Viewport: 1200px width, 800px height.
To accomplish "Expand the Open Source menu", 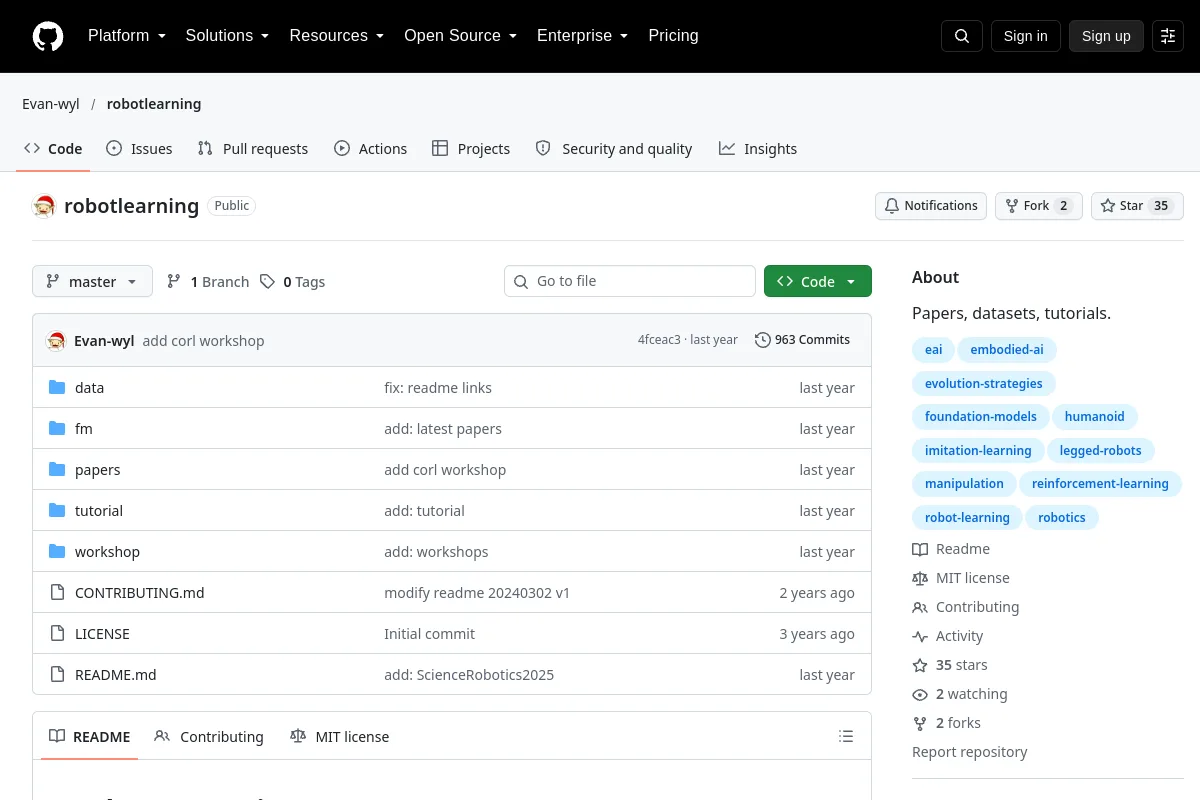I will coord(461,36).
